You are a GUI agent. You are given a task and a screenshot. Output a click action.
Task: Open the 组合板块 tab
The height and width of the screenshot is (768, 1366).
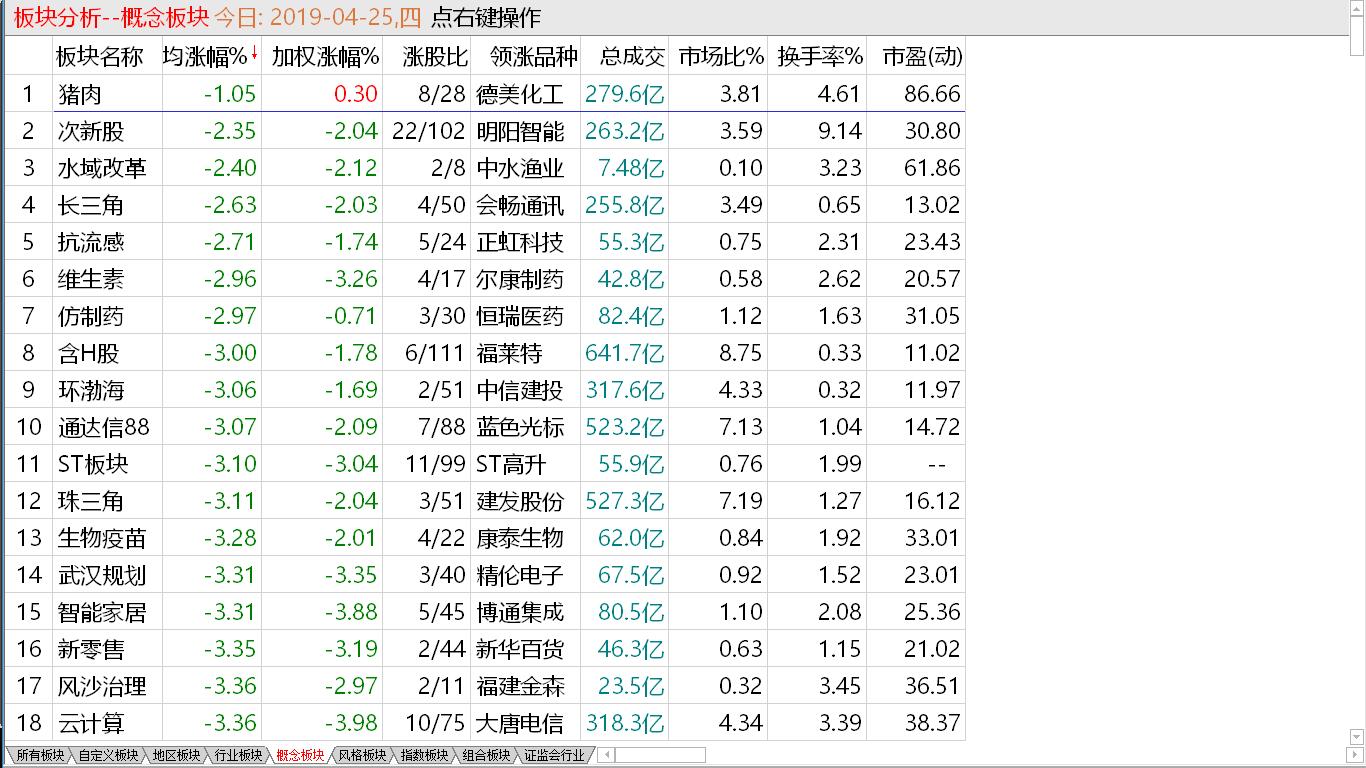[x=486, y=756]
